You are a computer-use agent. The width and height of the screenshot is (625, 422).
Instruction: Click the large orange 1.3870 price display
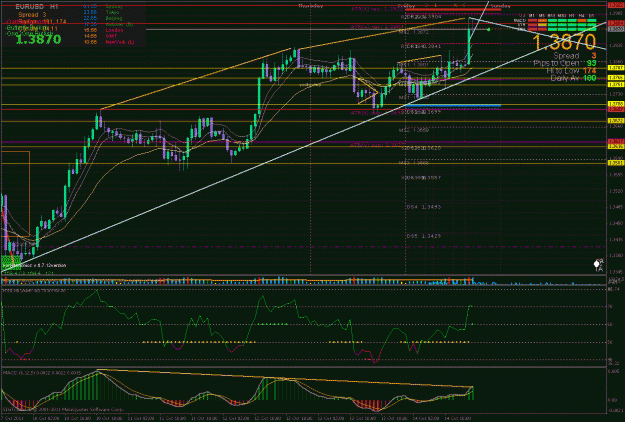tap(564, 42)
